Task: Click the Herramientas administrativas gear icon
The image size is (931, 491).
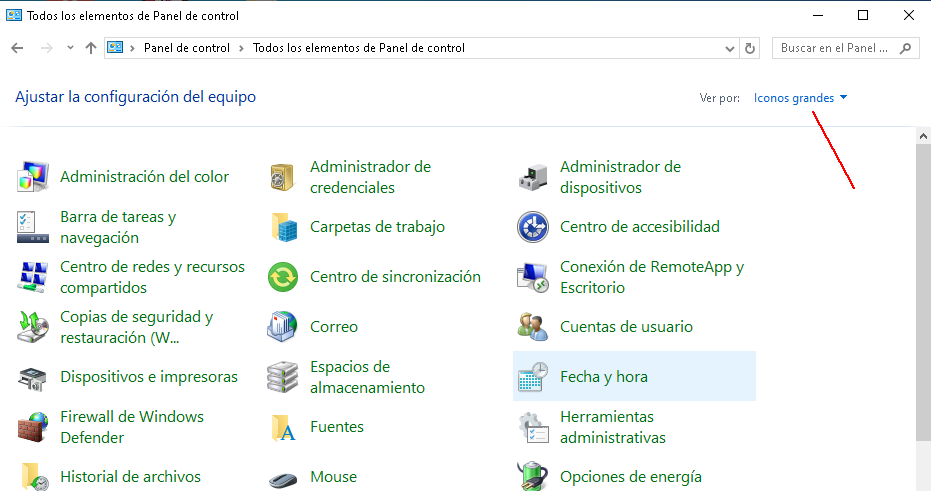Action: (533, 426)
